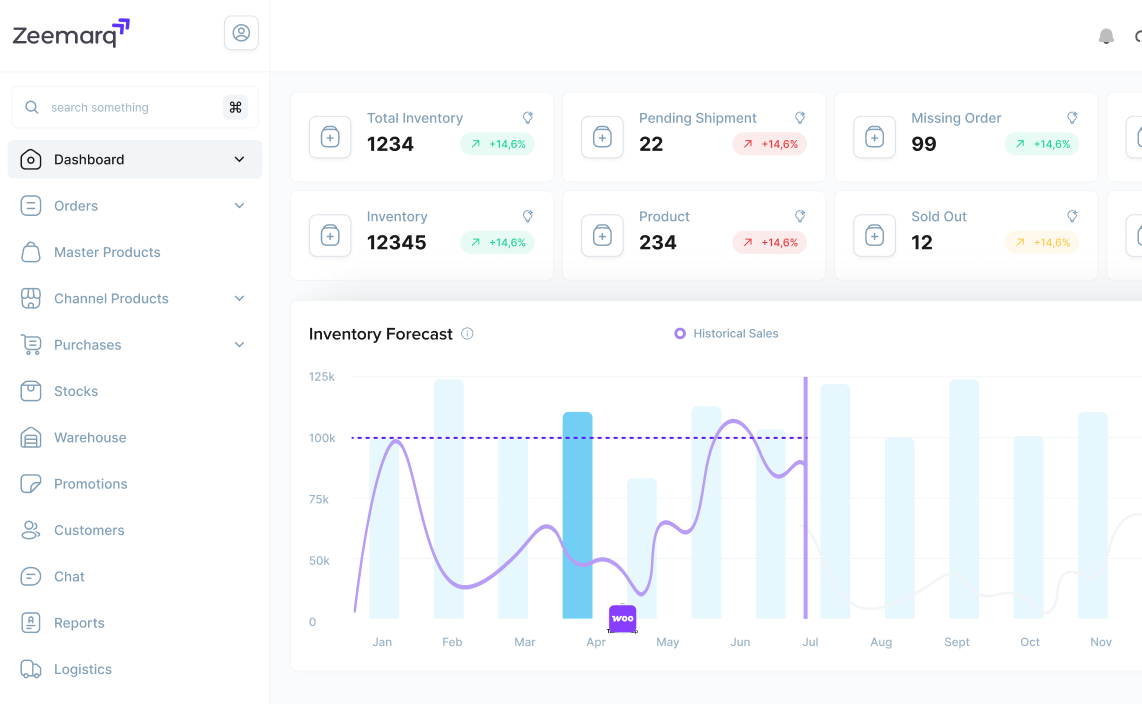Click the Inventory Forecast info icon

click(467, 334)
